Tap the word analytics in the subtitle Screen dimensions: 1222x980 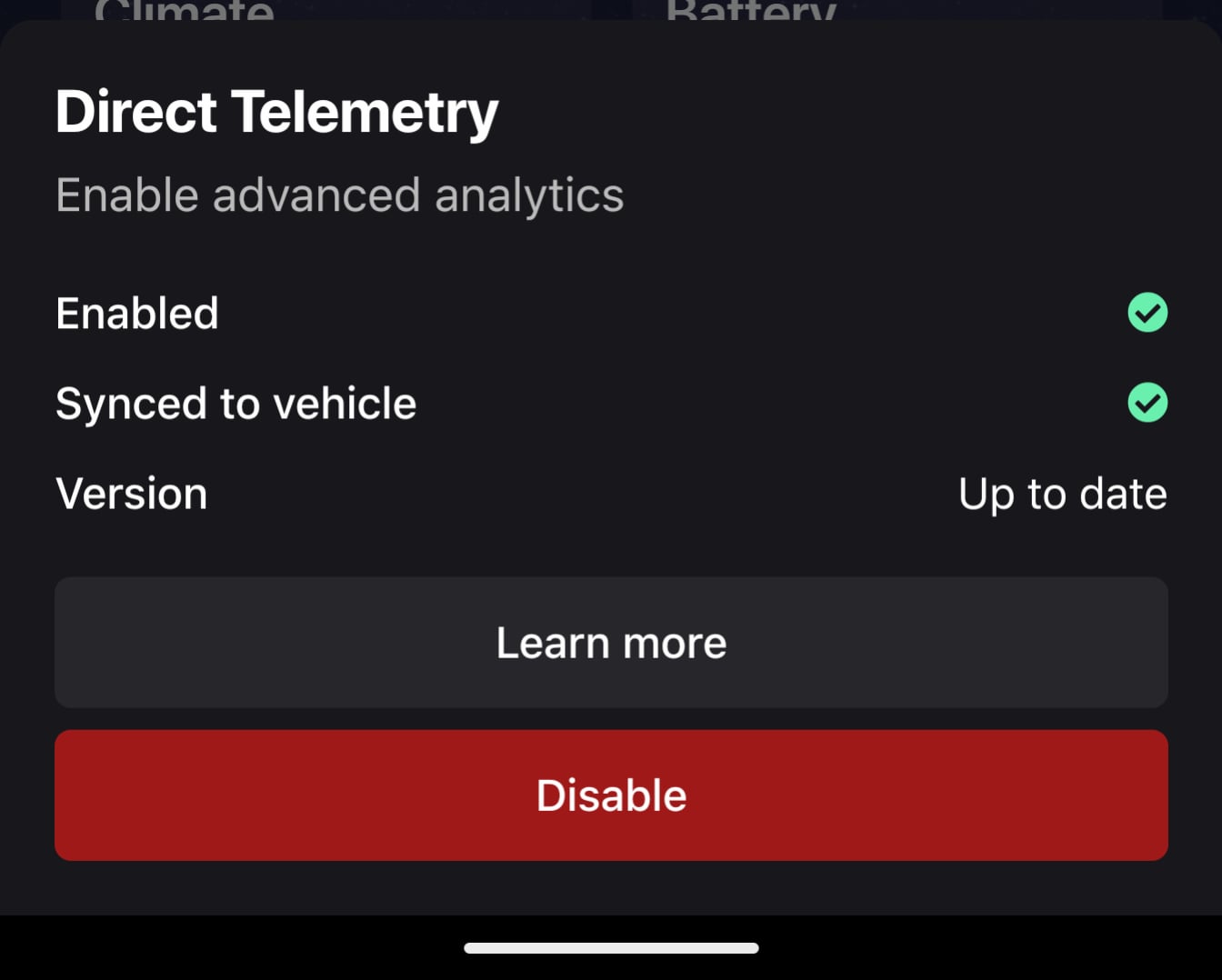click(529, 195)
